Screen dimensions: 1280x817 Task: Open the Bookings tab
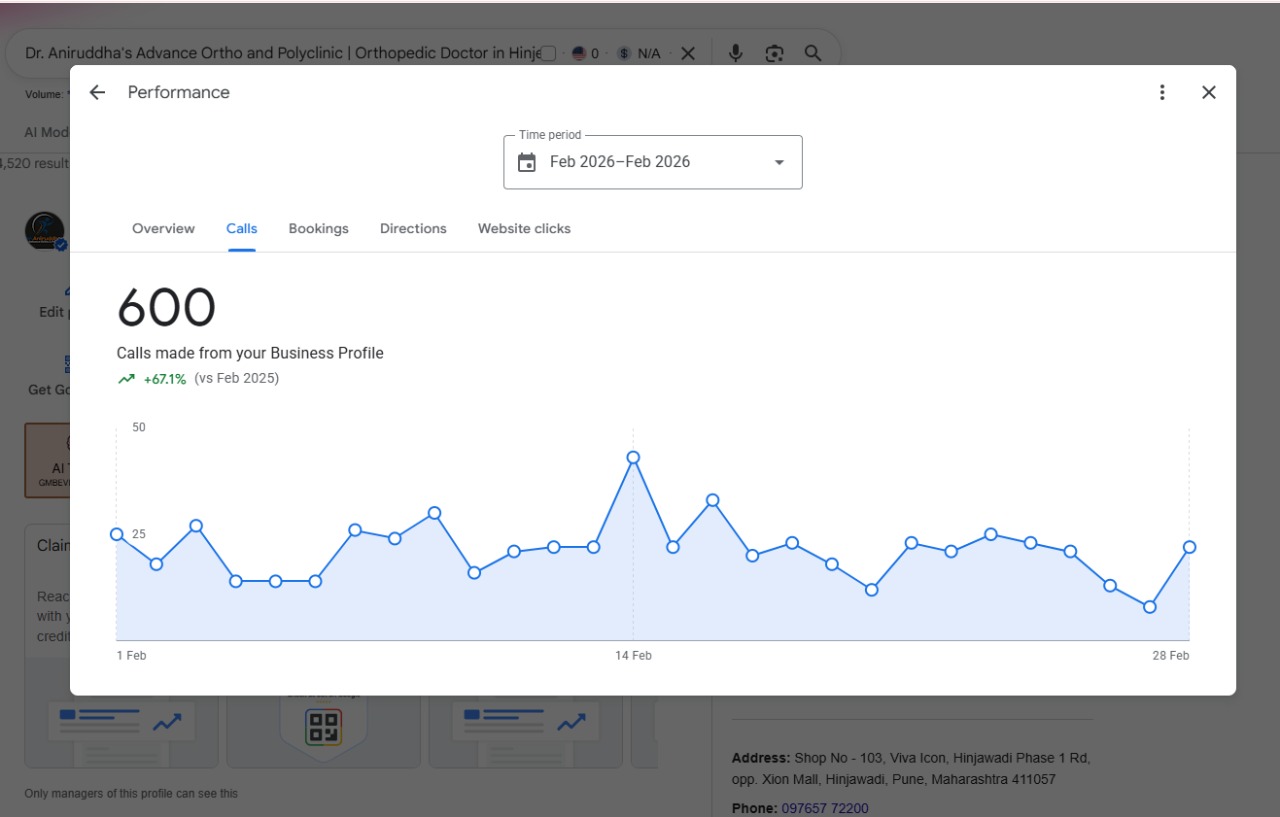[318, 229]
